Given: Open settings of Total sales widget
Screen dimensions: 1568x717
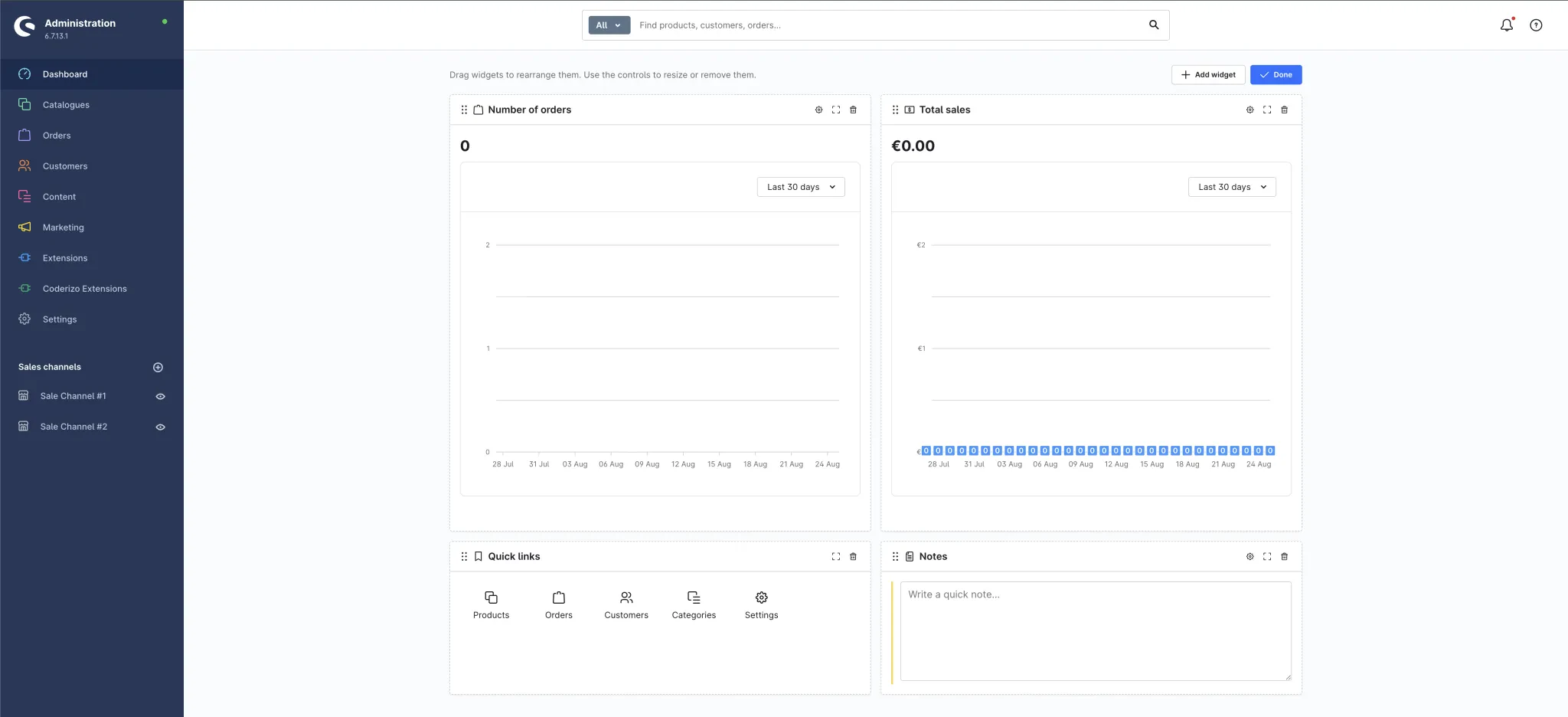Looking at the screenshot, I should (1249, 110).
